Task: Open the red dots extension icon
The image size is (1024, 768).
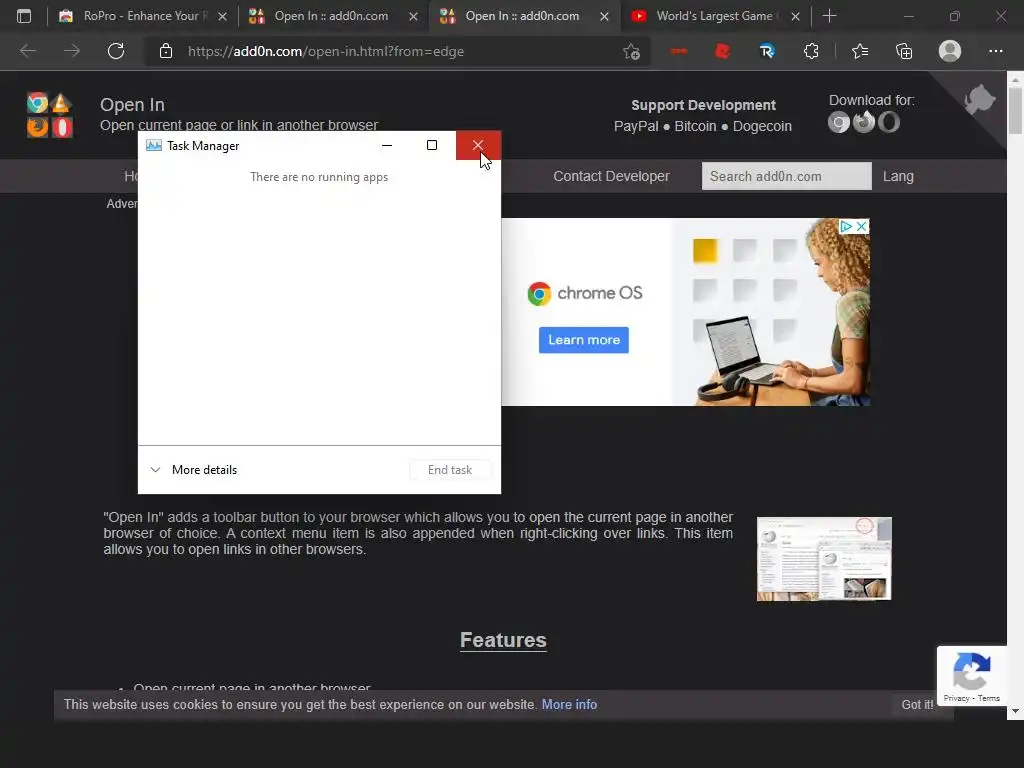Action: pyautogui.click(x=679, y=51)
